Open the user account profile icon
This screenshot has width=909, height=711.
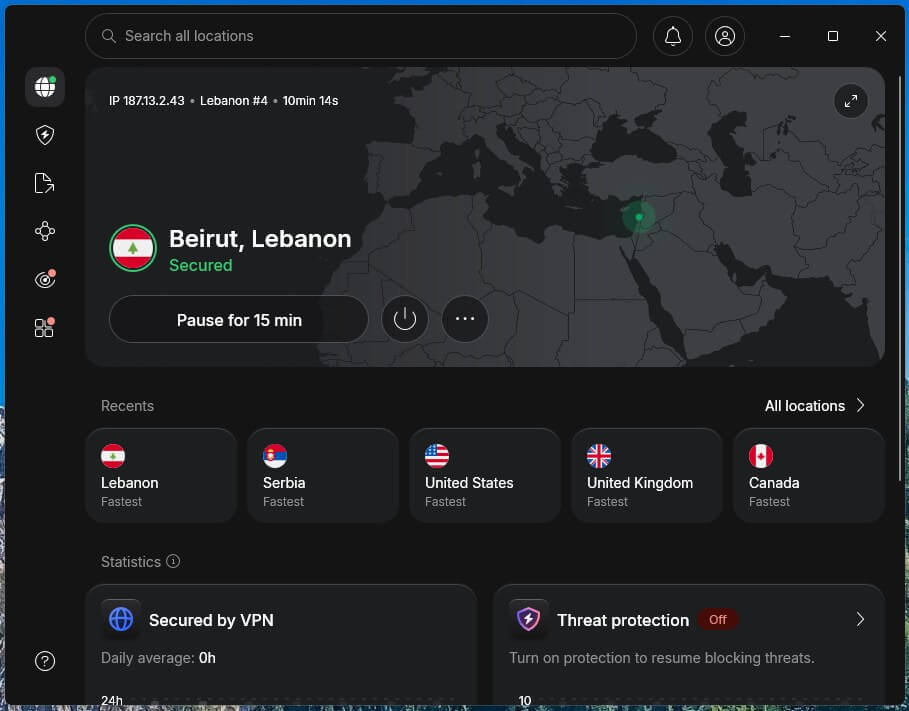(725, 36)
